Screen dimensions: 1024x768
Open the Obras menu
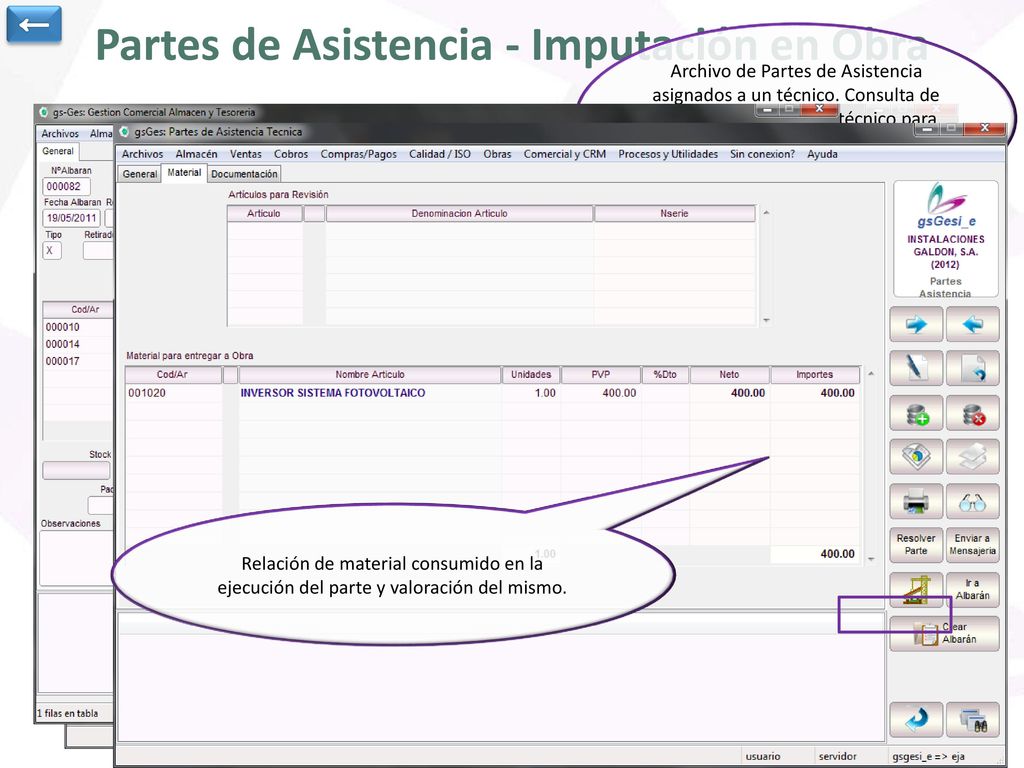coord(497,154)
